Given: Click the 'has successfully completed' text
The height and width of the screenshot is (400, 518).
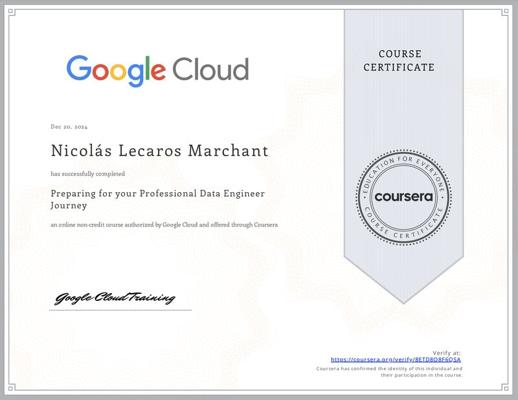Looking at the screenshot, I should click(88, 174).
